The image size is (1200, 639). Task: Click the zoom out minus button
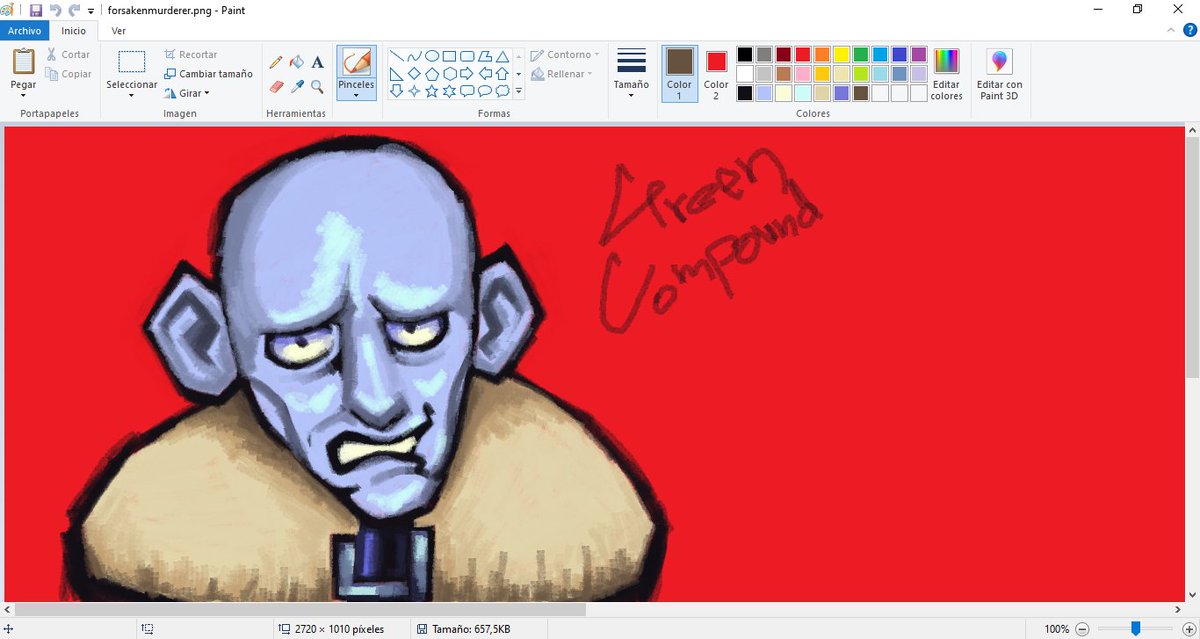[x=1082, y=629]
